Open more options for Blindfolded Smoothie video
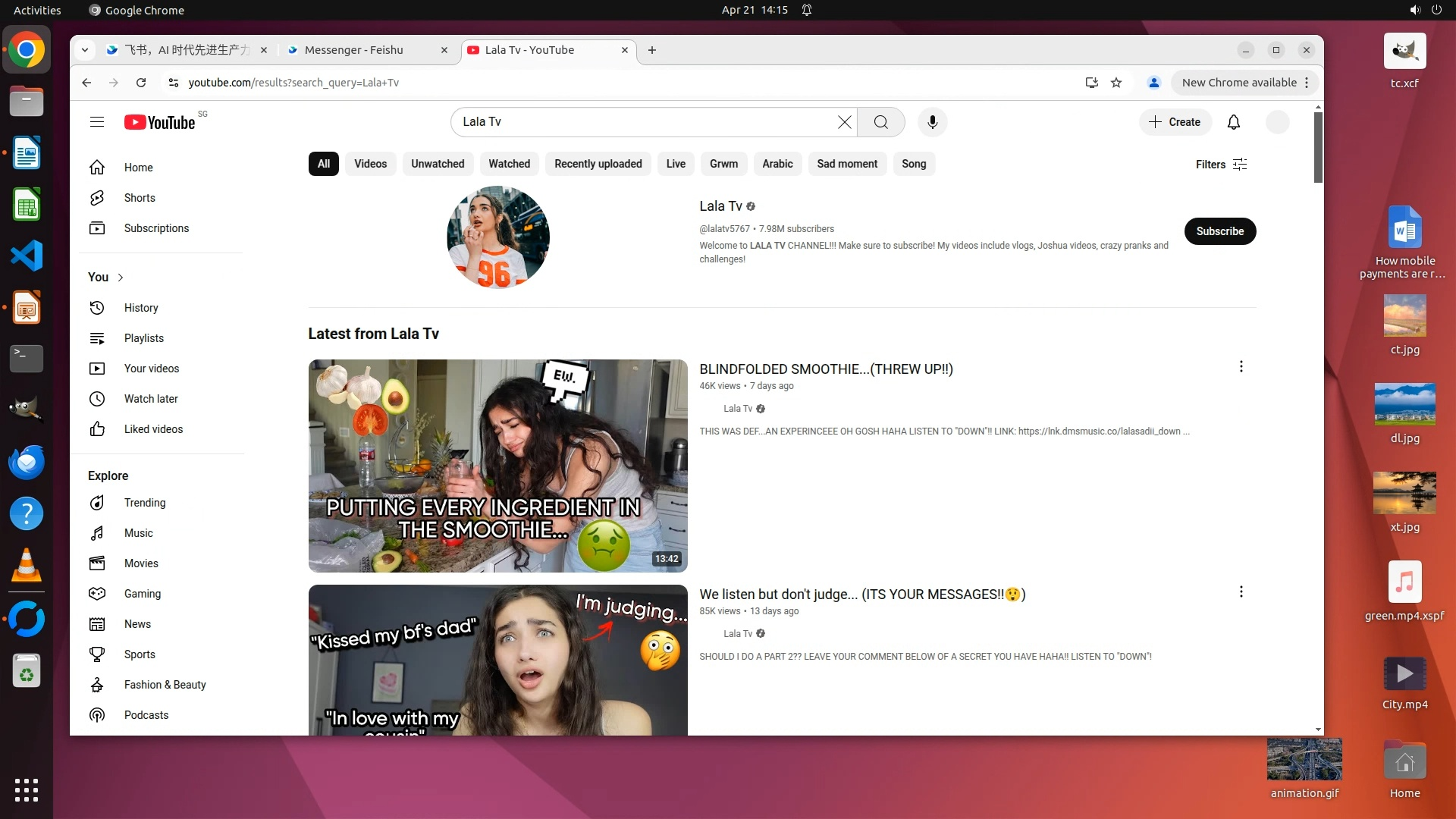The image size is (1456, 819). 1241,367
